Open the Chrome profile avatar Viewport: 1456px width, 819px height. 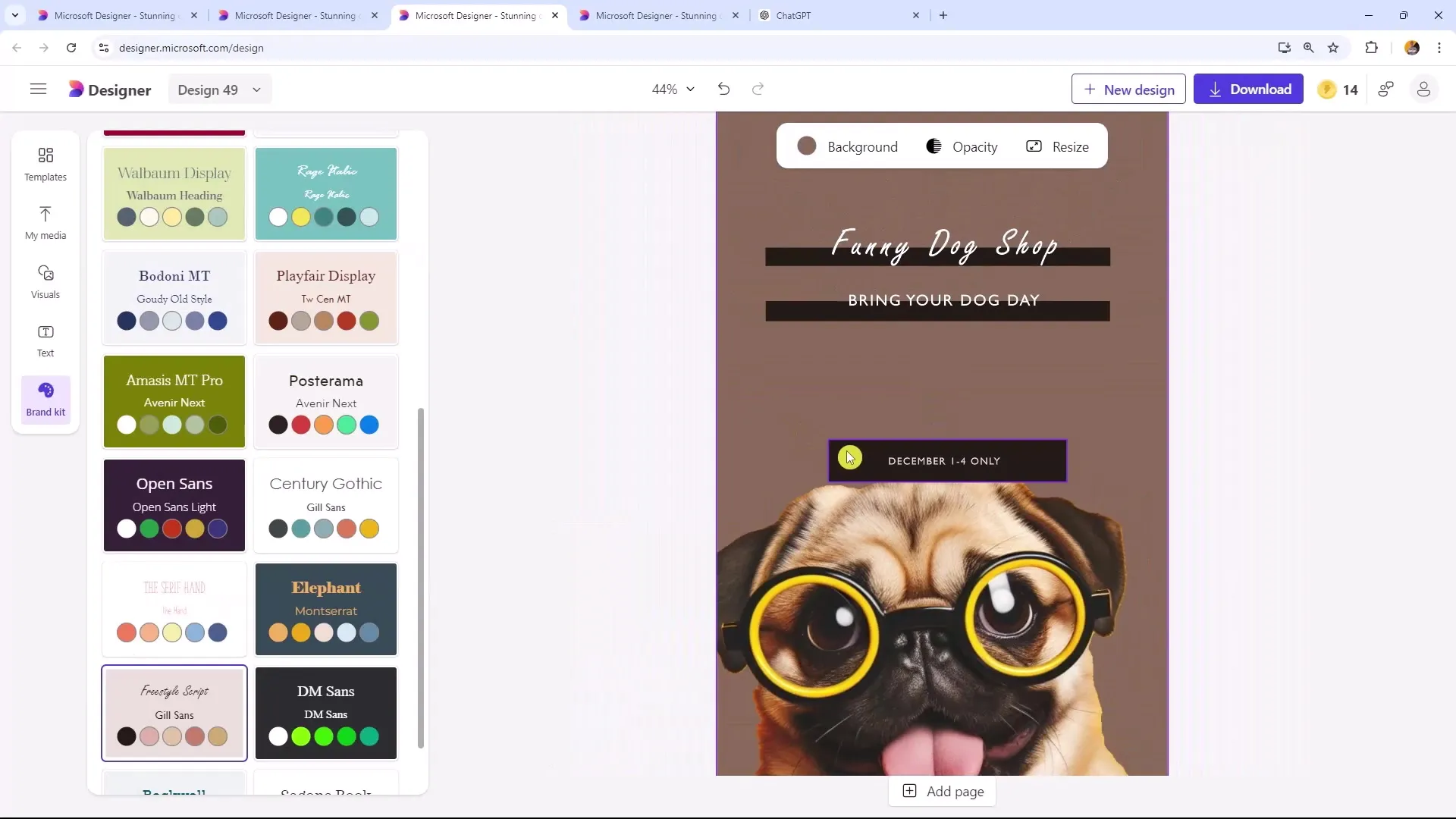(x=1412, y=48)
